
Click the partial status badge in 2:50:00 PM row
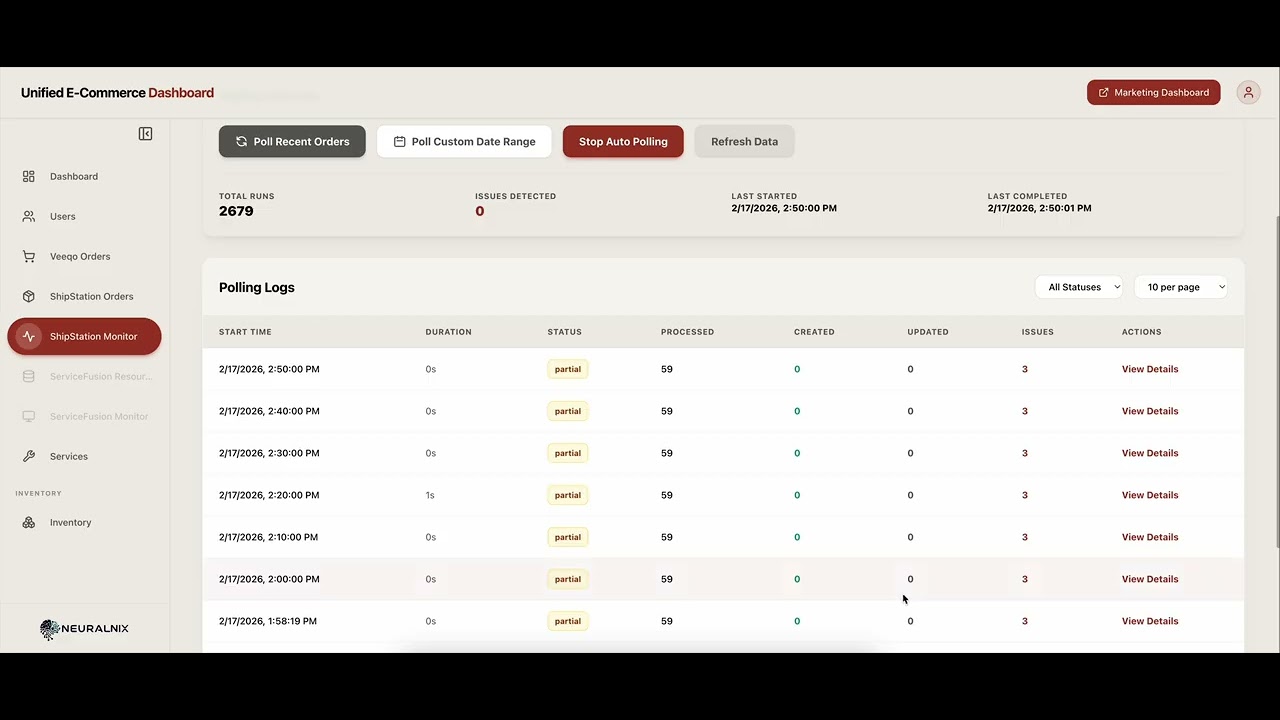568,369
